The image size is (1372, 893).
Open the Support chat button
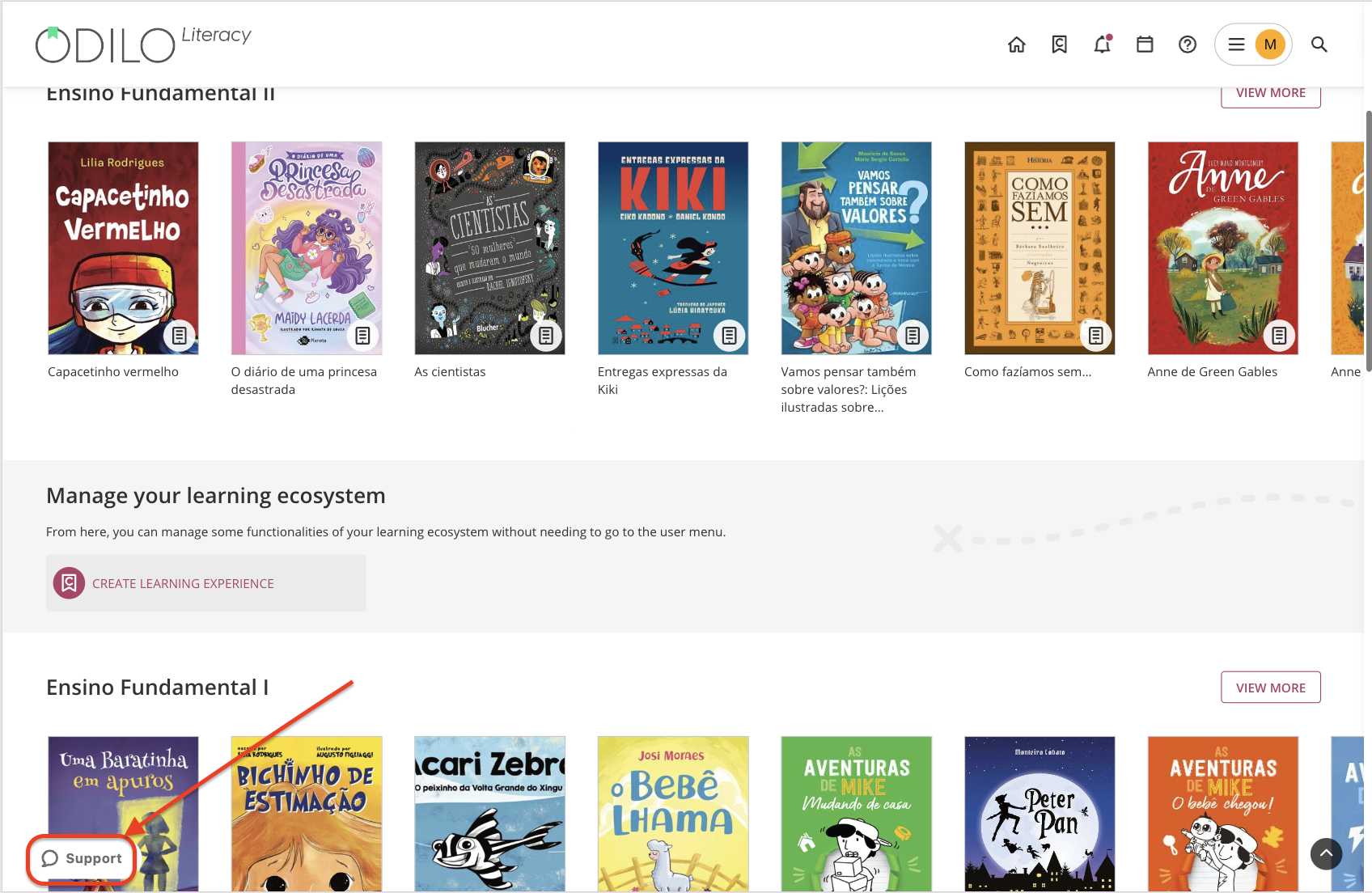coord(82,858)
